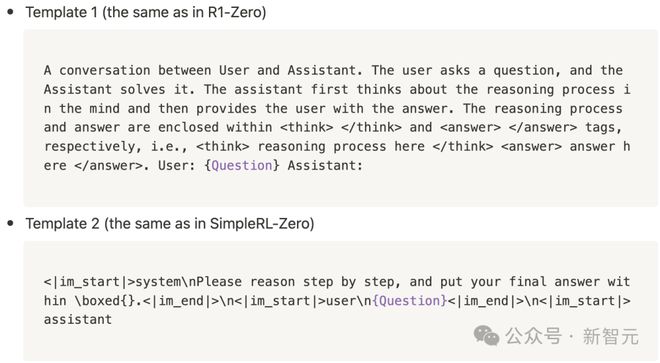The image size is (660, 363).
Task: Click the 'Template 1 (the same as in R1-Zero)' heading
Action: 146,12
